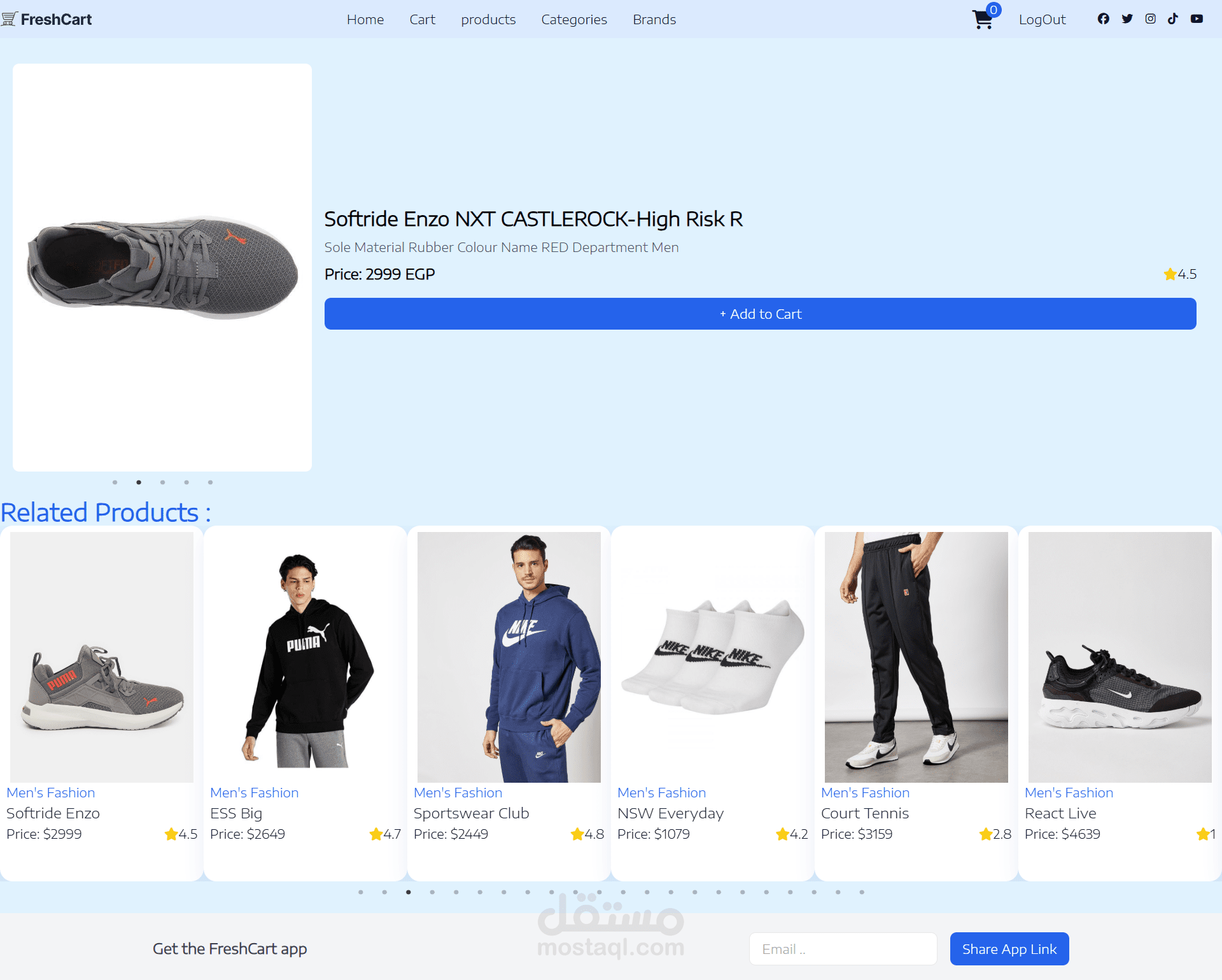Click the FreshCart logo

coord(46,19)
